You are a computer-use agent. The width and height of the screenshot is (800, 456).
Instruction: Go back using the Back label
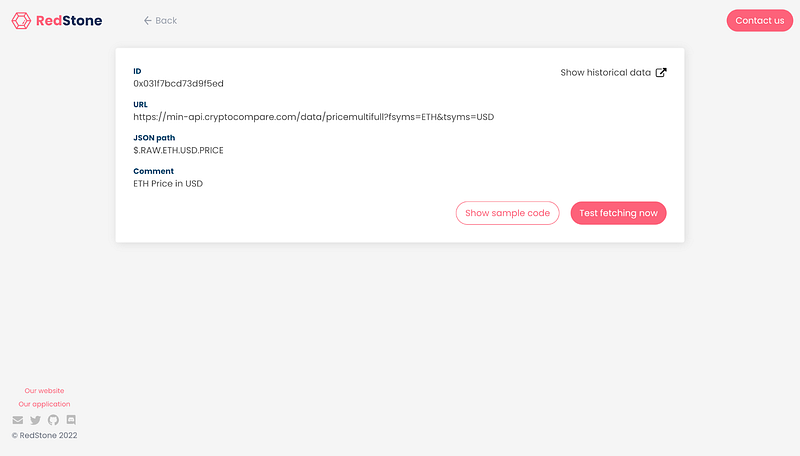pyautogui.click(x=166, y=20)
